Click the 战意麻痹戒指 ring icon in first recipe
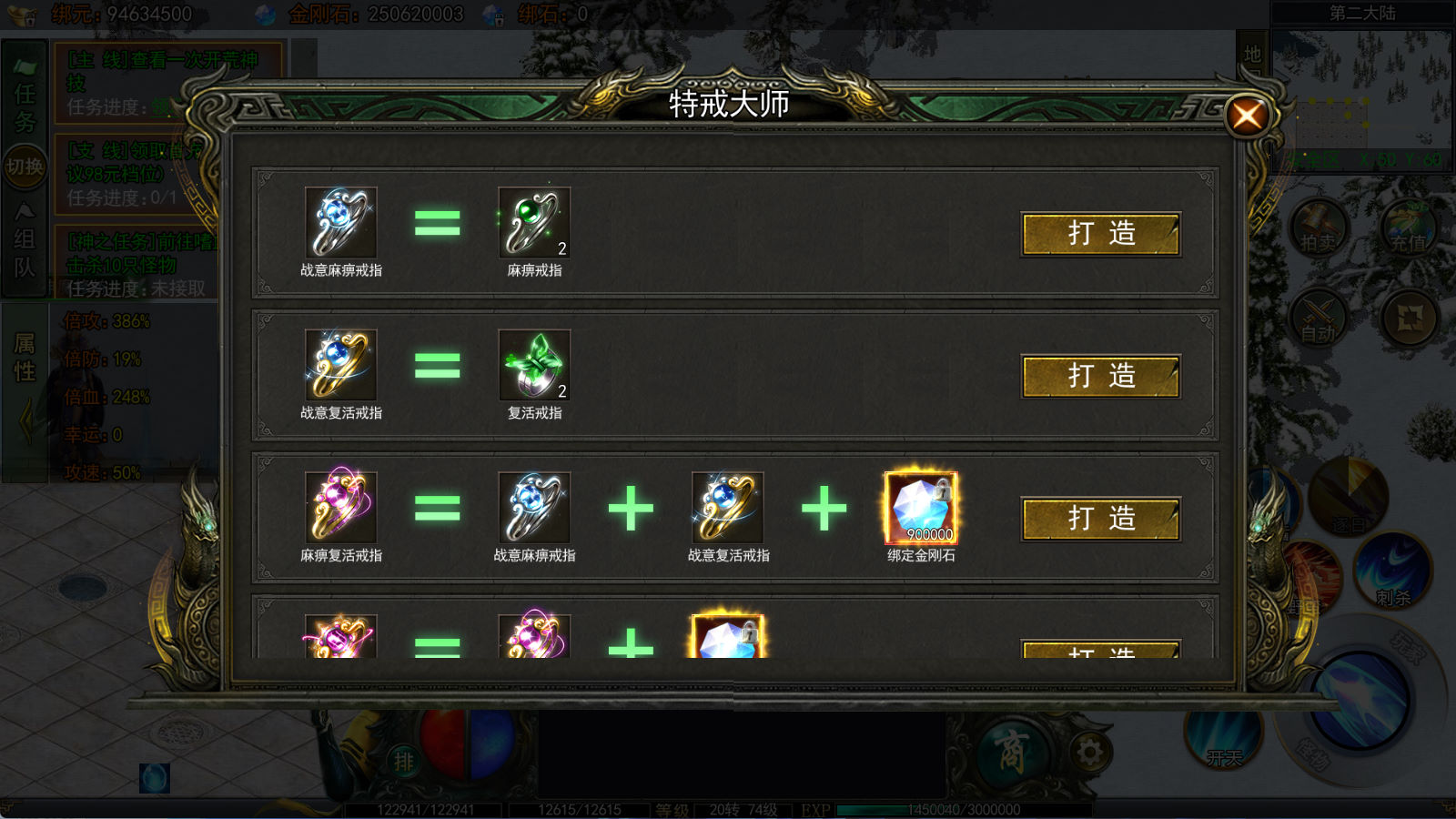Viewport: 1456px width, 819px height. point(340,222)
